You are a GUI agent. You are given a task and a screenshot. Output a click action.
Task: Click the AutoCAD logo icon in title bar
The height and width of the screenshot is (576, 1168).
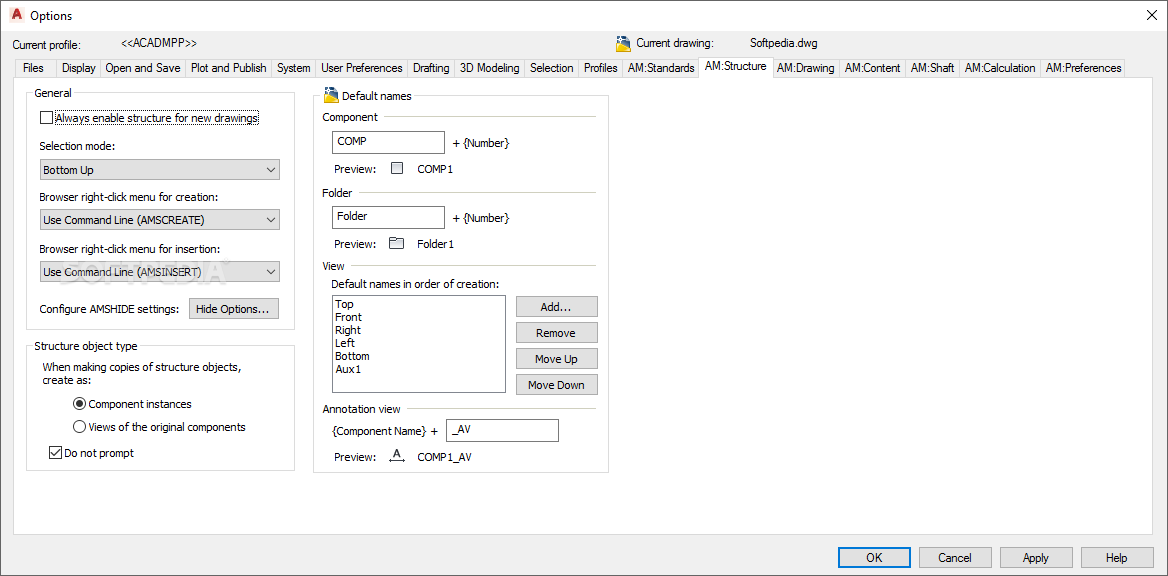[16, 14]
